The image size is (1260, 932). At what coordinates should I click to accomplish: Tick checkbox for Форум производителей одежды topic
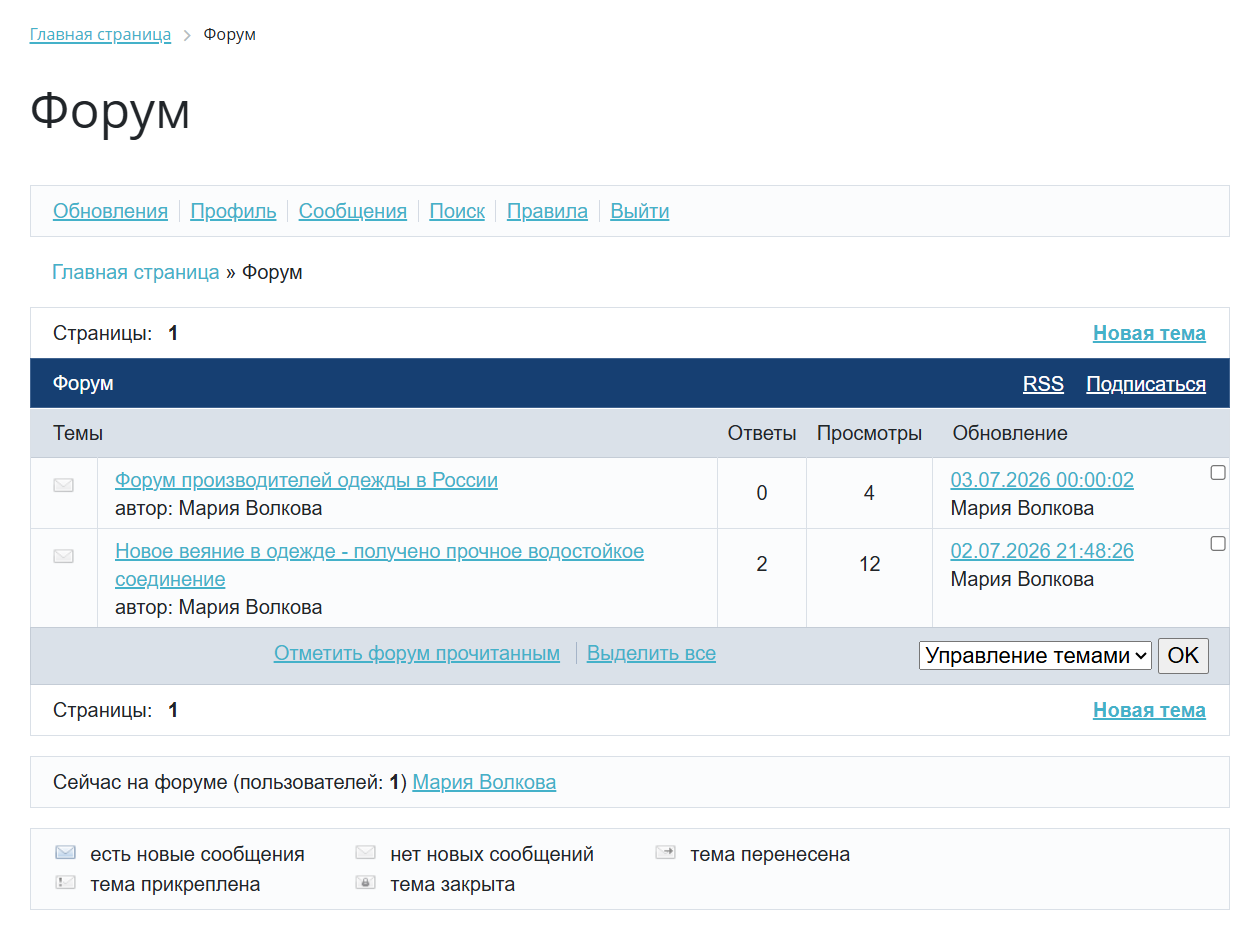click(x=1218, y=473)
